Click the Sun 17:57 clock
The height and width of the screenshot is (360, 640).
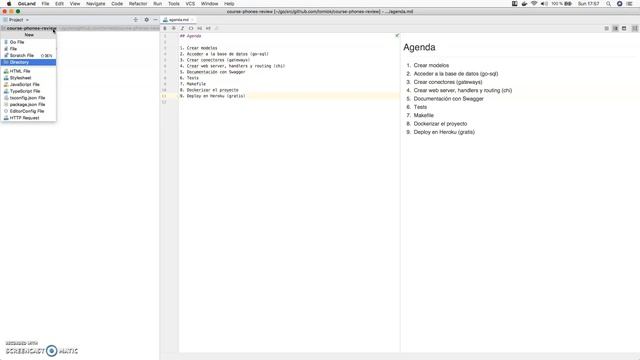coord(589,4)
